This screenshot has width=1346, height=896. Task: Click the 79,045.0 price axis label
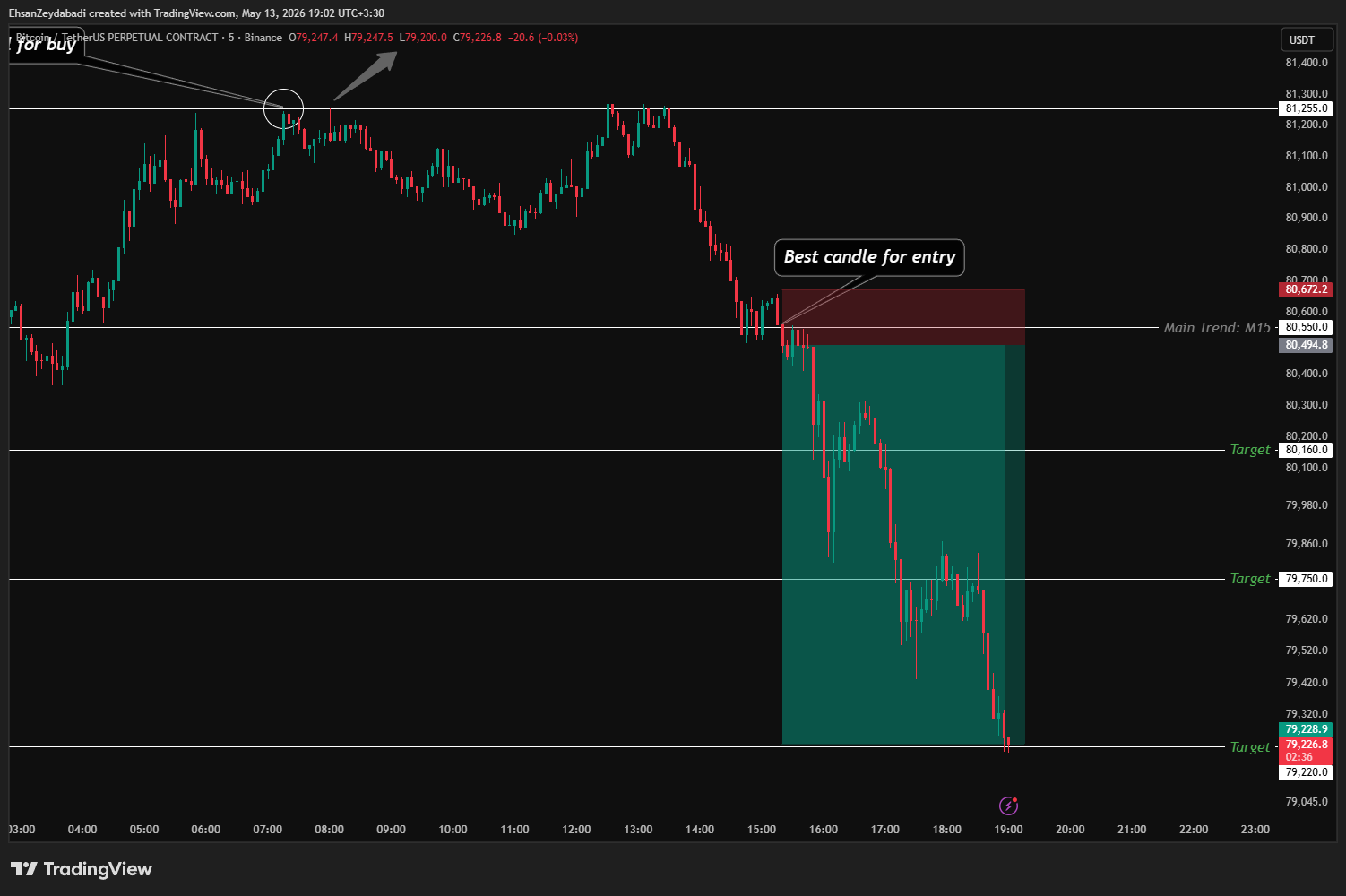point(1307,802)
